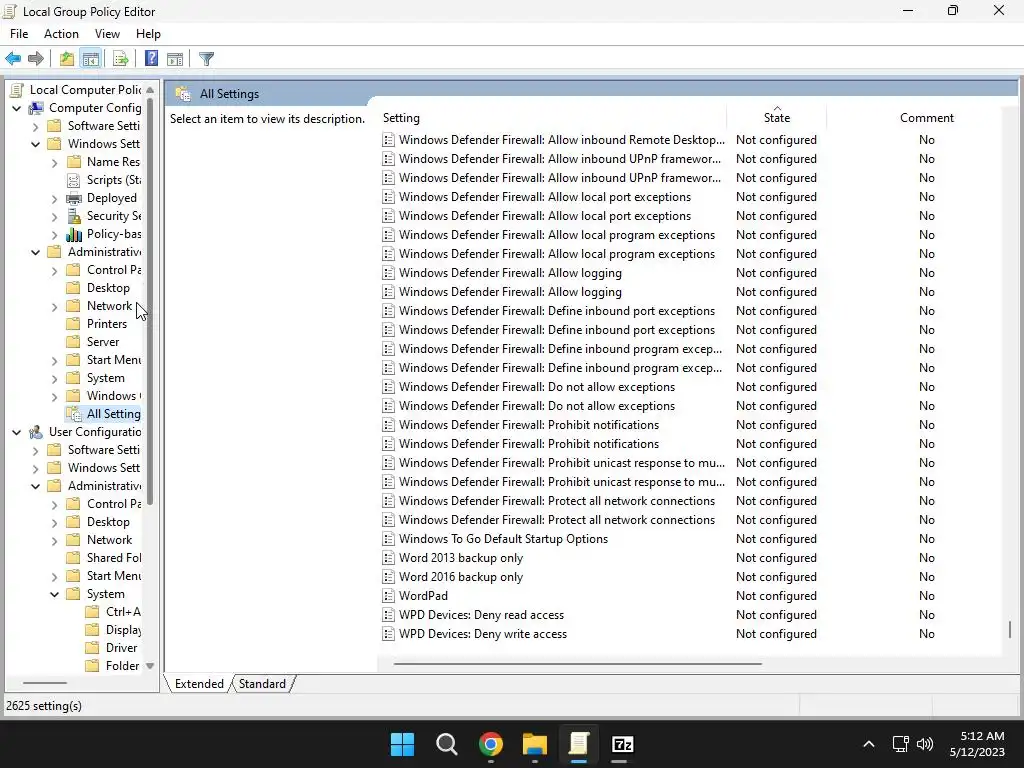Sort by the Comment column header

927,118
